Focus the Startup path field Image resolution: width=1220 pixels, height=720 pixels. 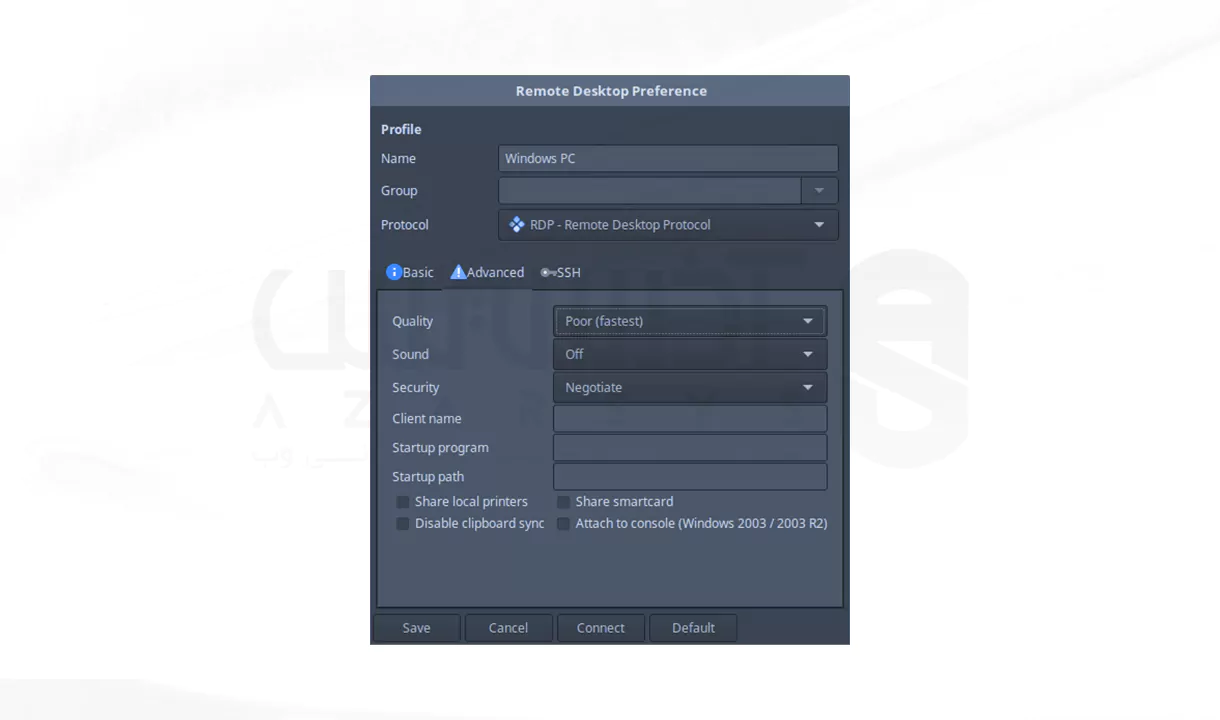[x=690, y=477]
